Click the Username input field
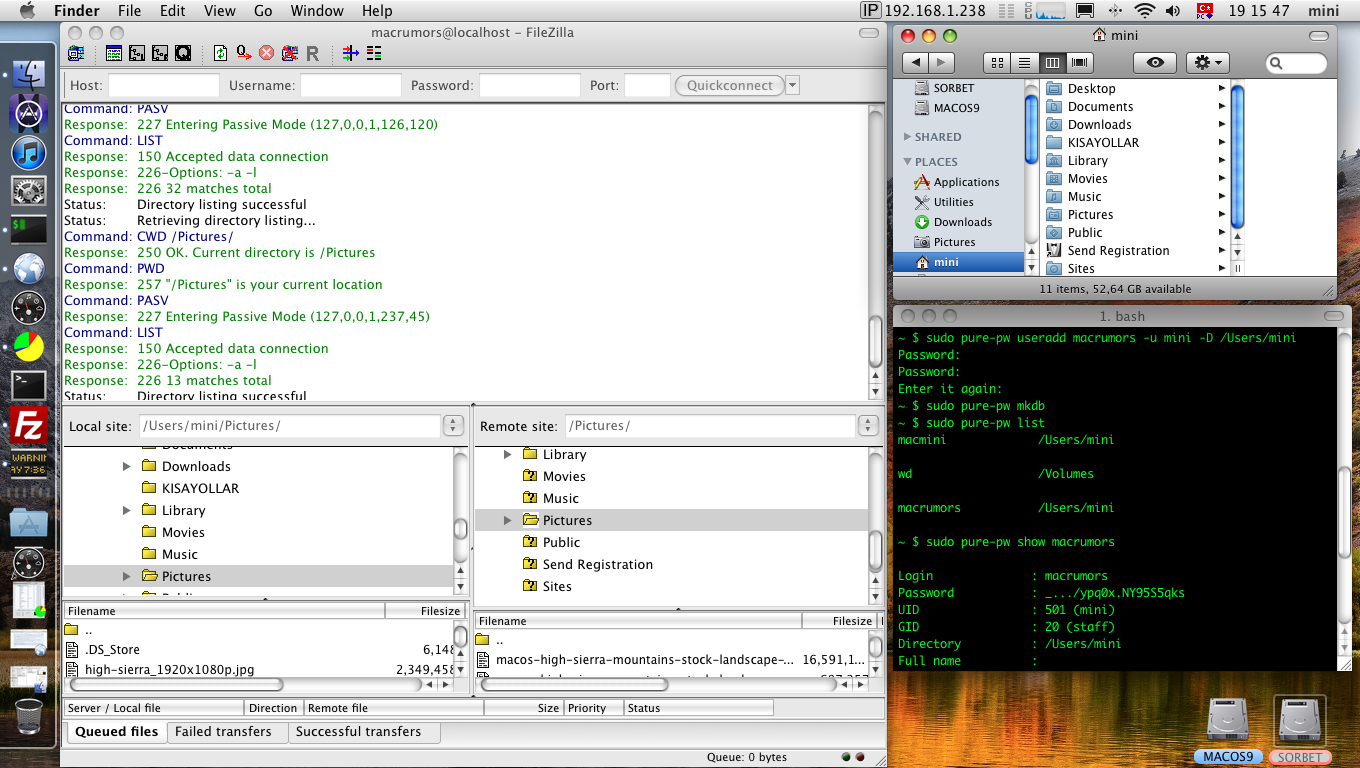The width and height of the screenshot is (1360, 768). (350, 85)
